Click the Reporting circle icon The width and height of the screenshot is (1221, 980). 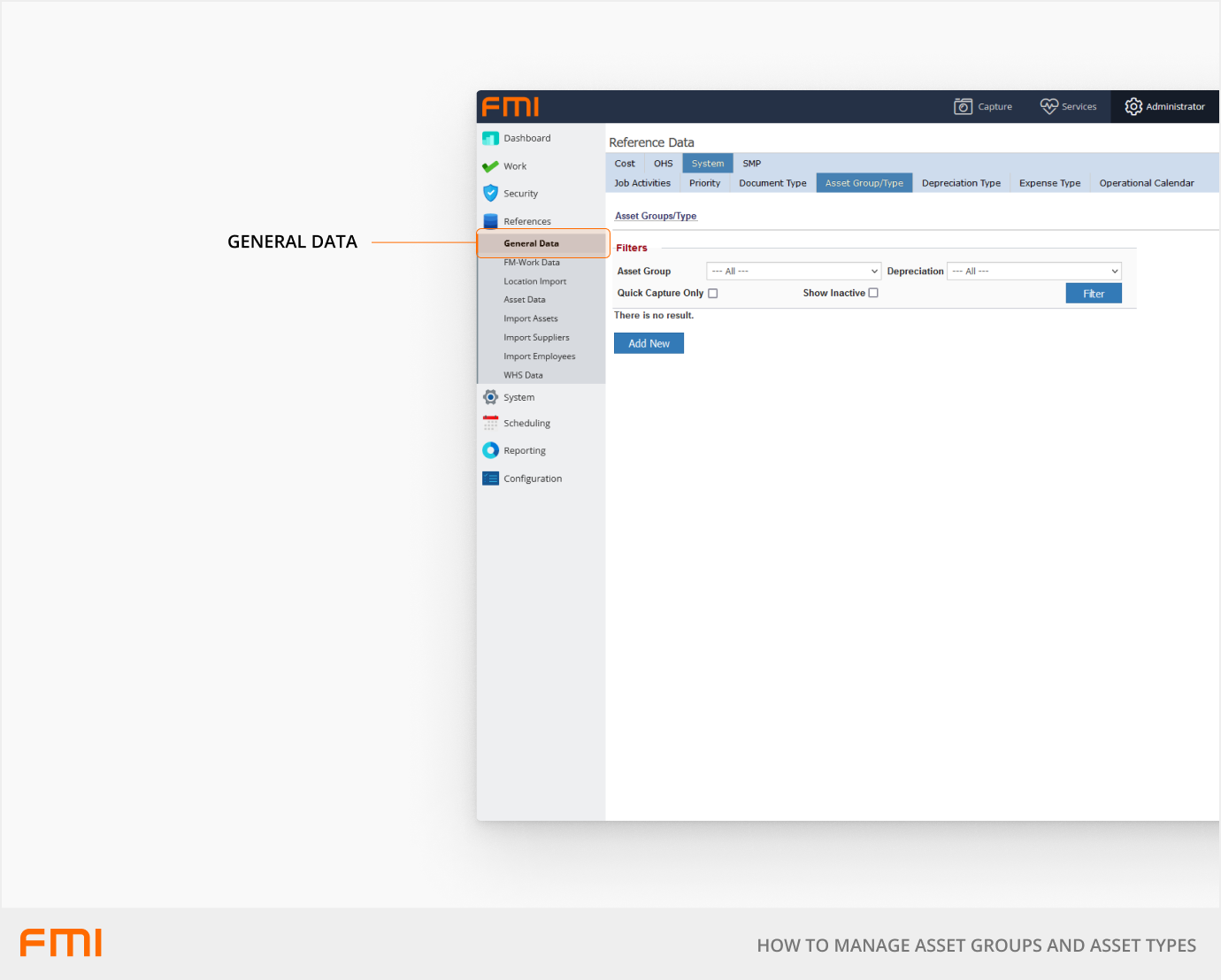(x=490, y=450)
